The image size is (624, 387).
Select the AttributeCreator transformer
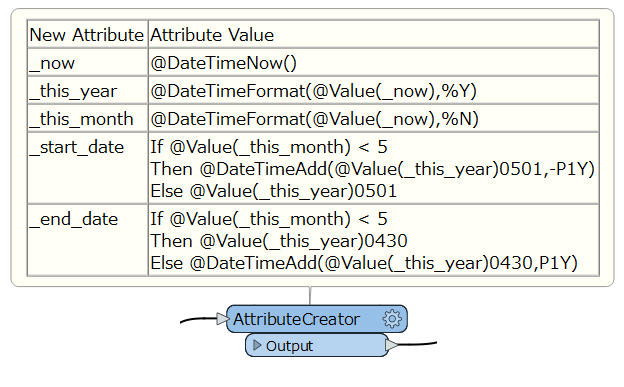317,319
